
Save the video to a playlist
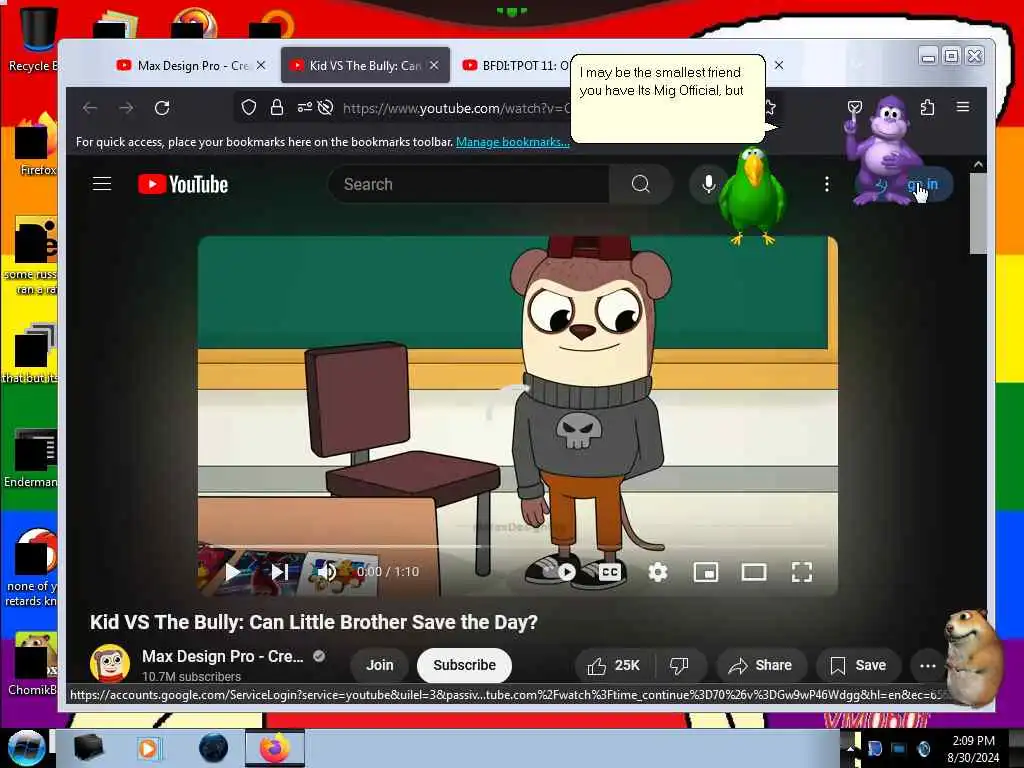point(859,665)
